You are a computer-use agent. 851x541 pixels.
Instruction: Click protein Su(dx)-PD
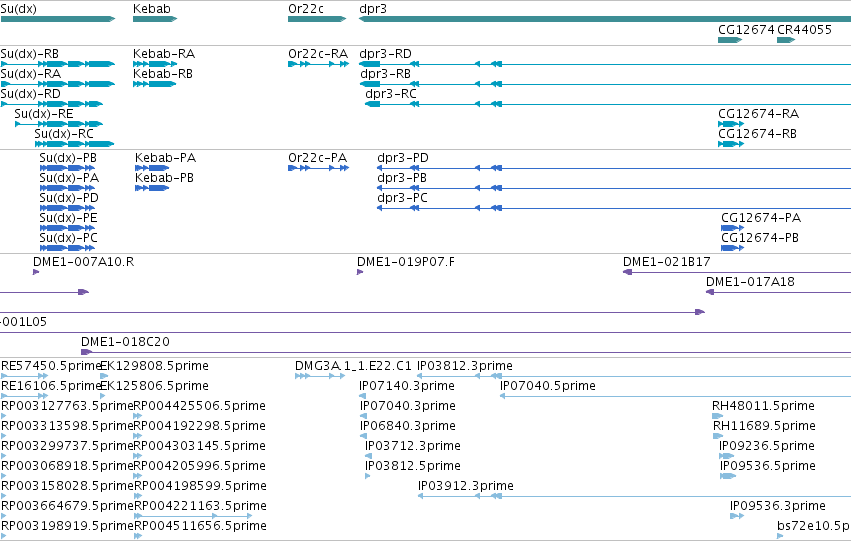(x=67, y=208)
